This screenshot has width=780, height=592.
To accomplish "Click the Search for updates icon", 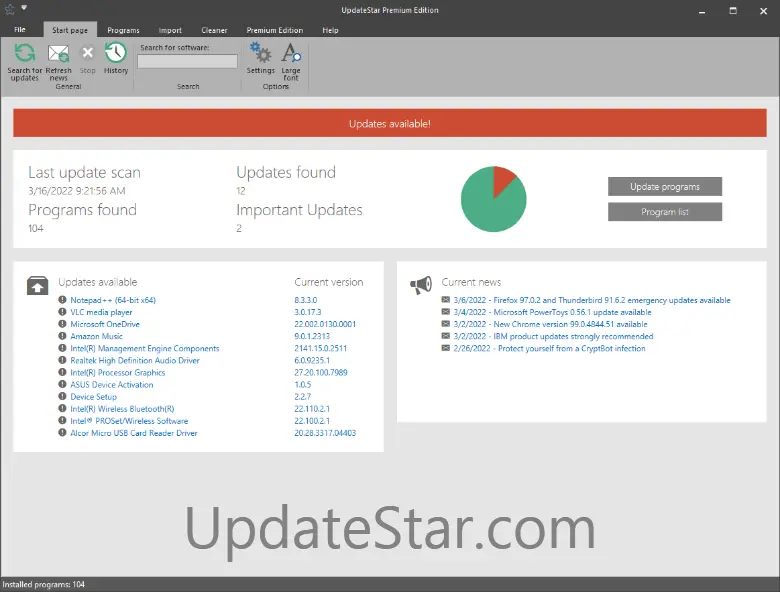I will [x=24, y=54].
